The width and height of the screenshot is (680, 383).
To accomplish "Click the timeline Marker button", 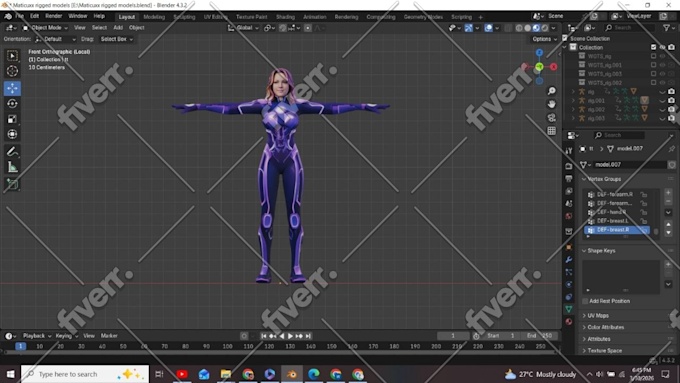I will pos(109,336).
